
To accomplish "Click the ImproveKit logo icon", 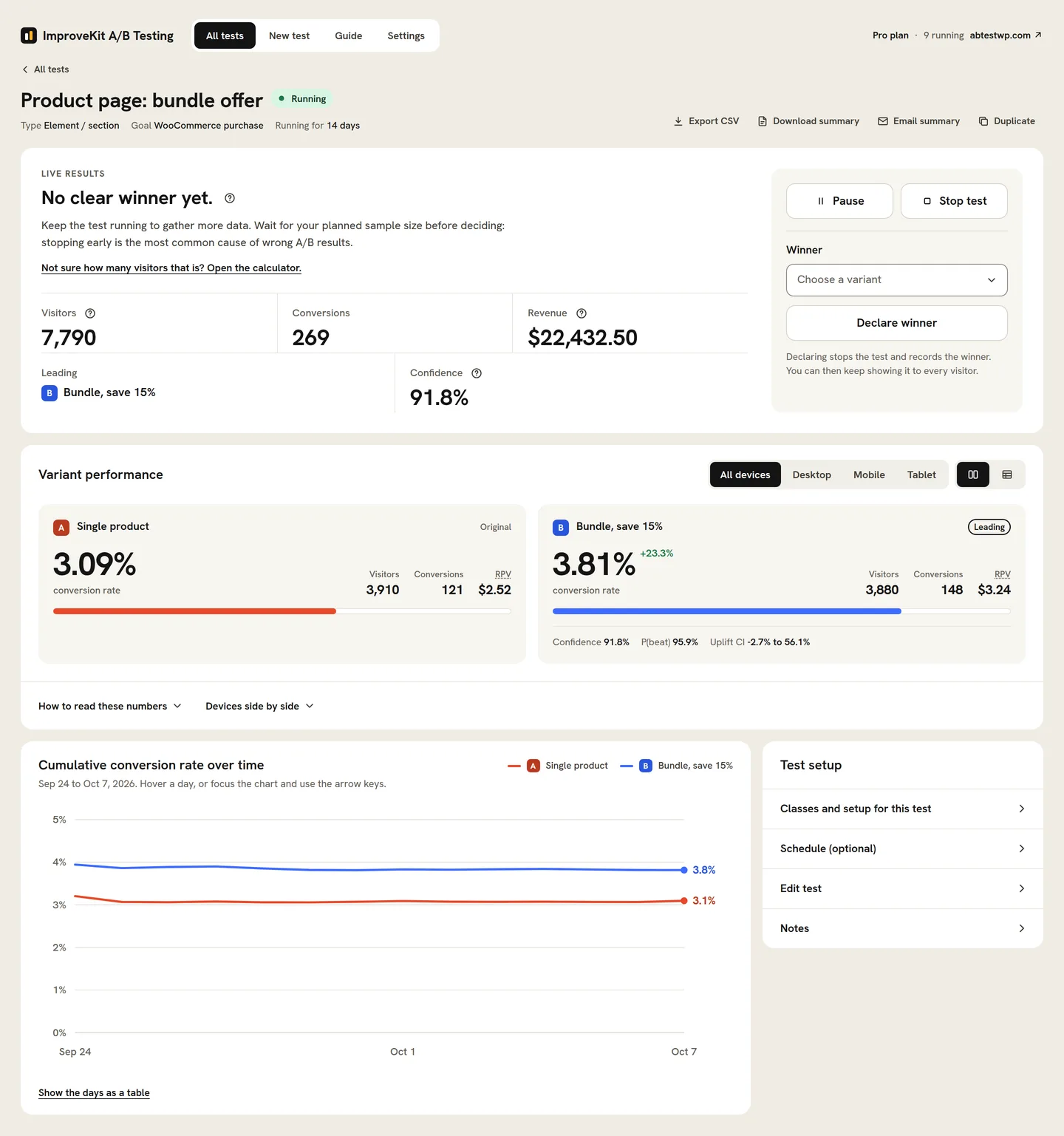I will click(x=29, y=35).
